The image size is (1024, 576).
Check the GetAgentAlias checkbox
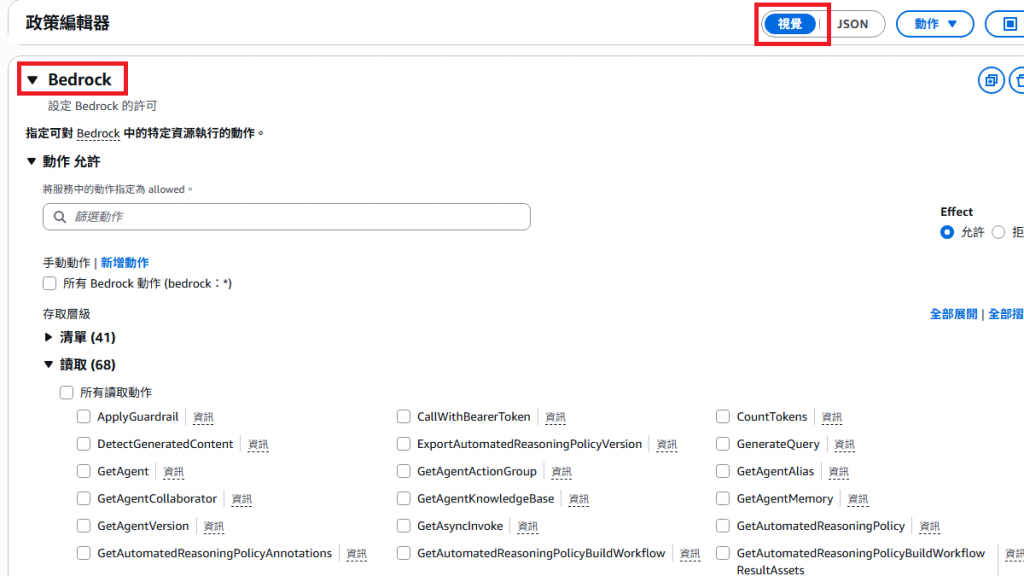tap(722, 472)
